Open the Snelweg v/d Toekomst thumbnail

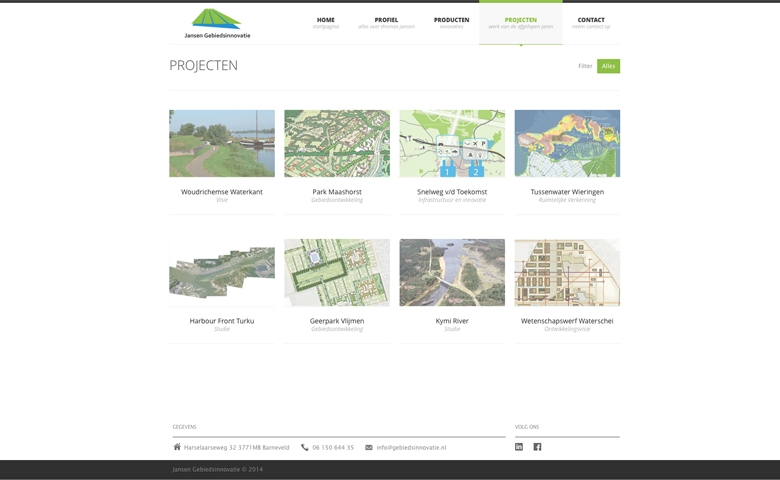pyautogui.click(x=452, y=143)
